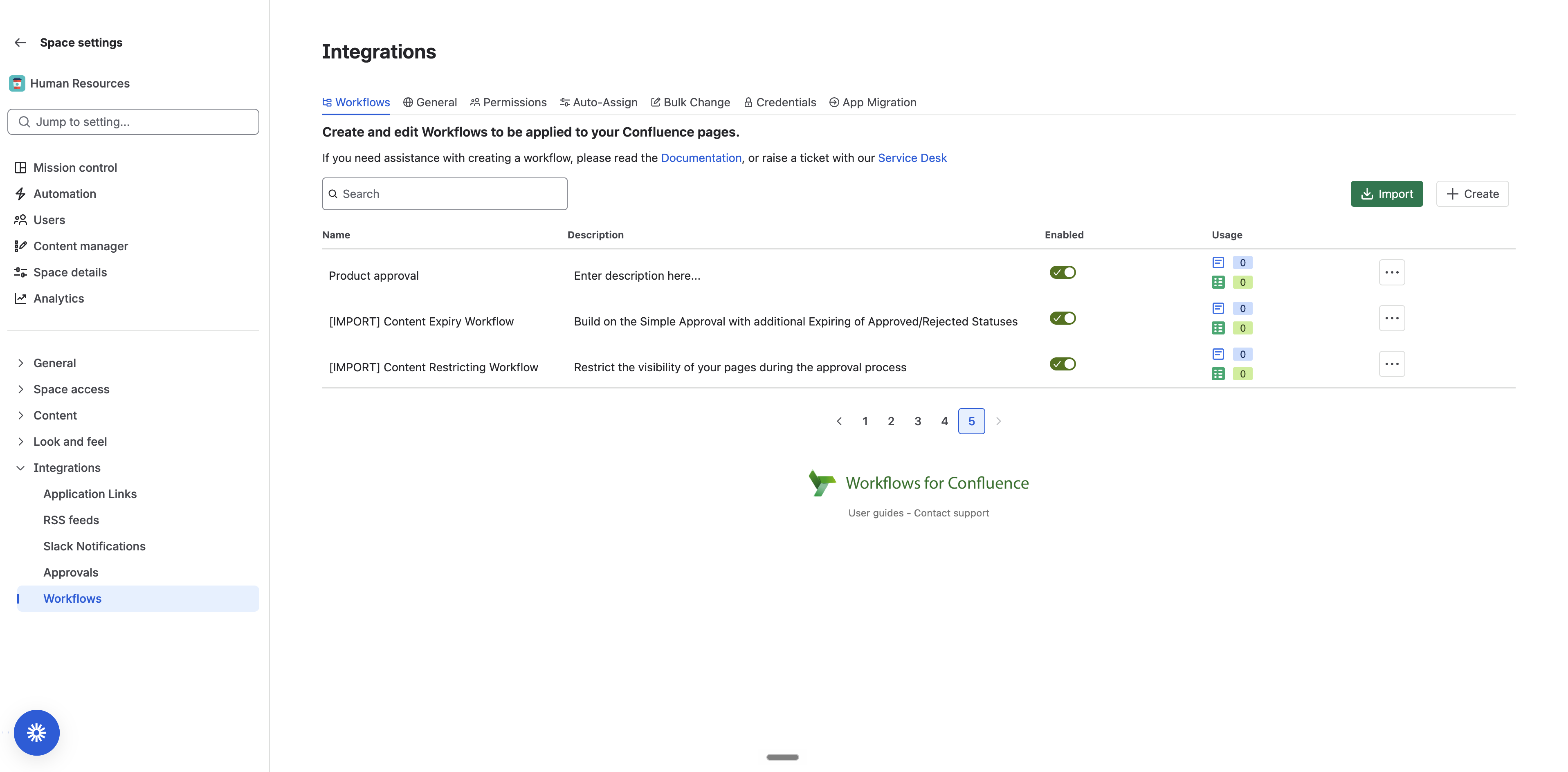Click page usage icon for Product approval

tap(1218, 263)
